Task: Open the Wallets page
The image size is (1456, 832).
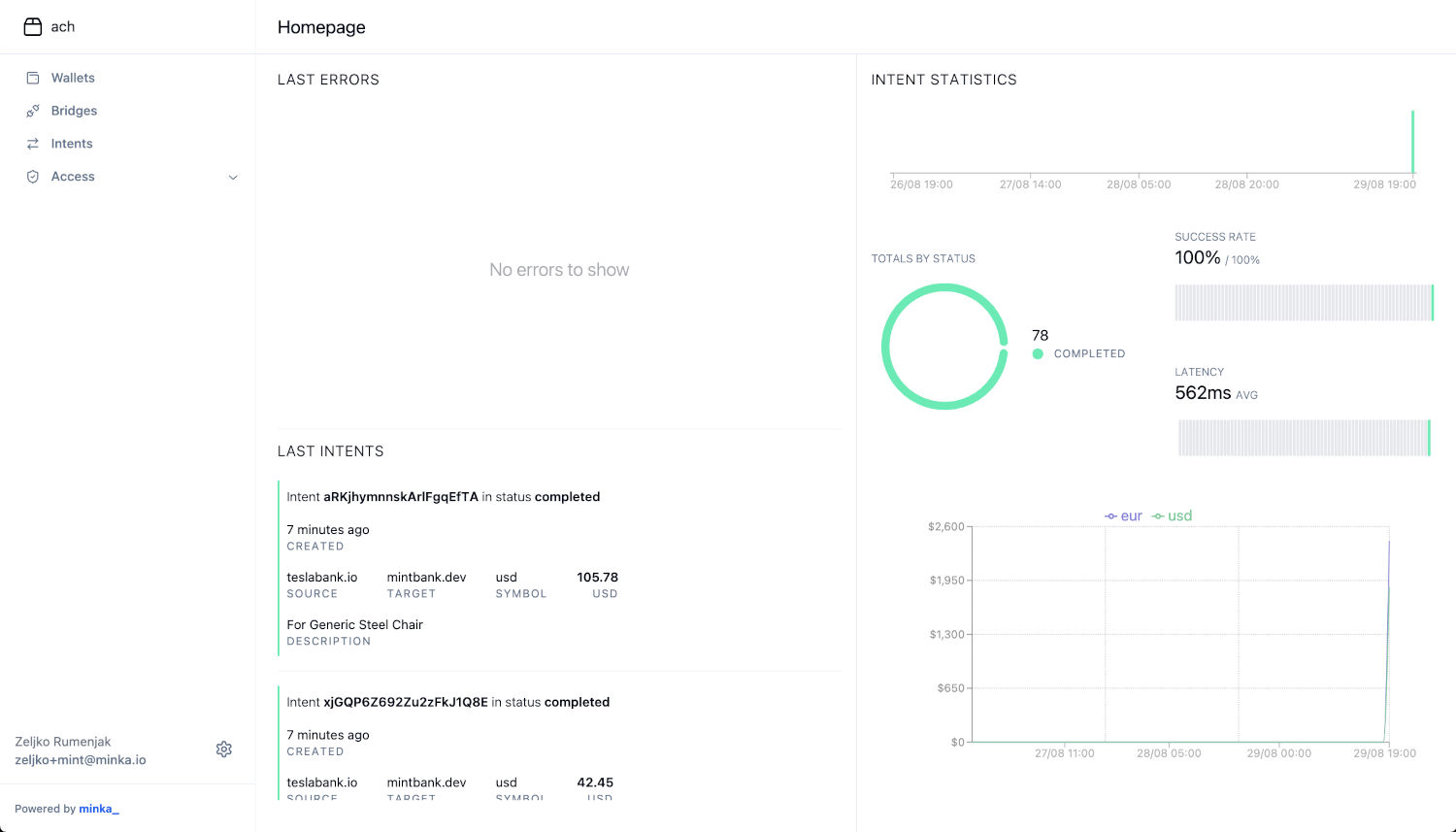Action: (x=73, y=78)
